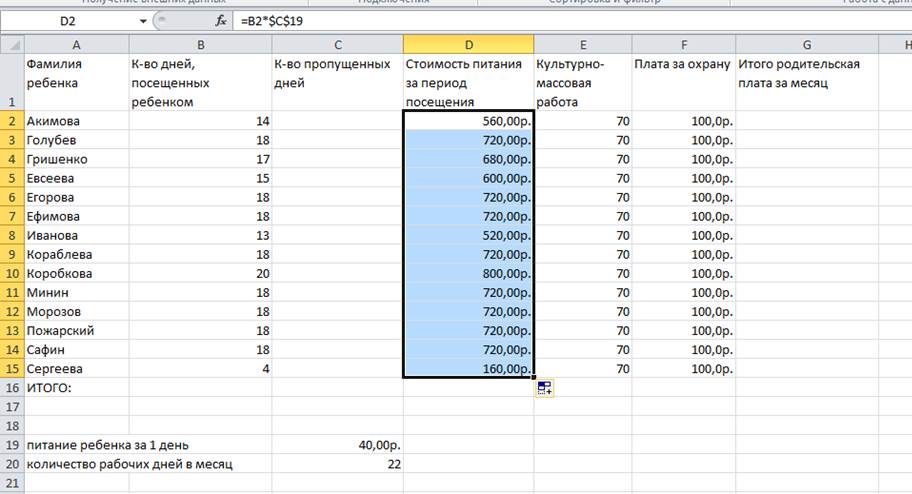Click cell with name Гришенко
The image size is (912, 494).
pos(76,159)
